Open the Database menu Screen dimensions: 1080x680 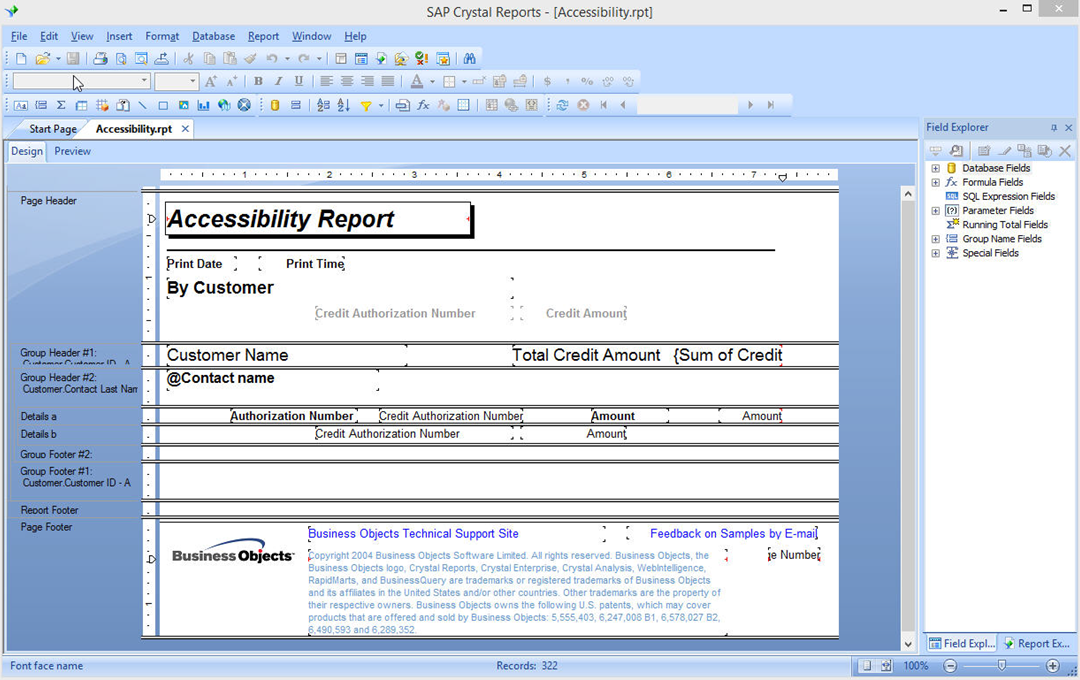pos(214,37)
